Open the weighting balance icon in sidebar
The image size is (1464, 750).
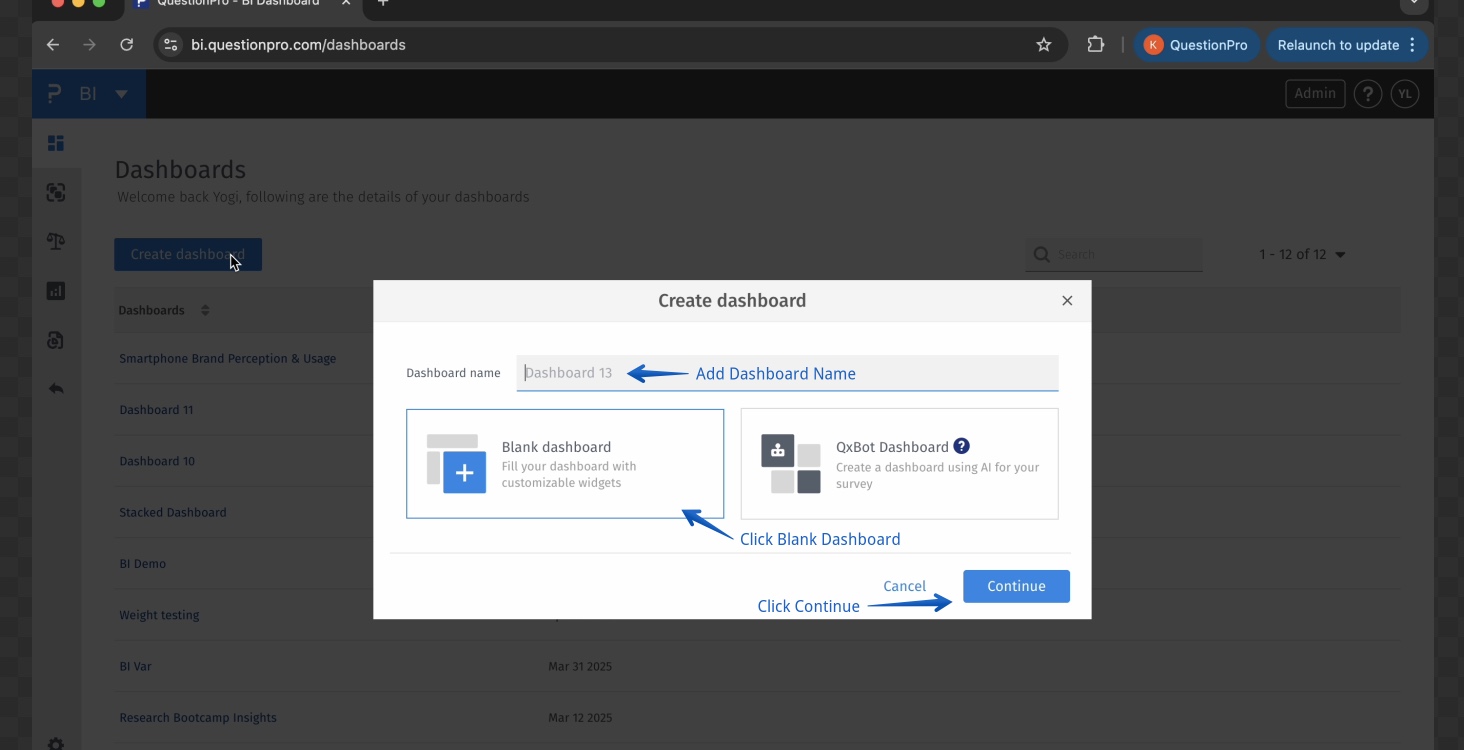tap(56, 241)
